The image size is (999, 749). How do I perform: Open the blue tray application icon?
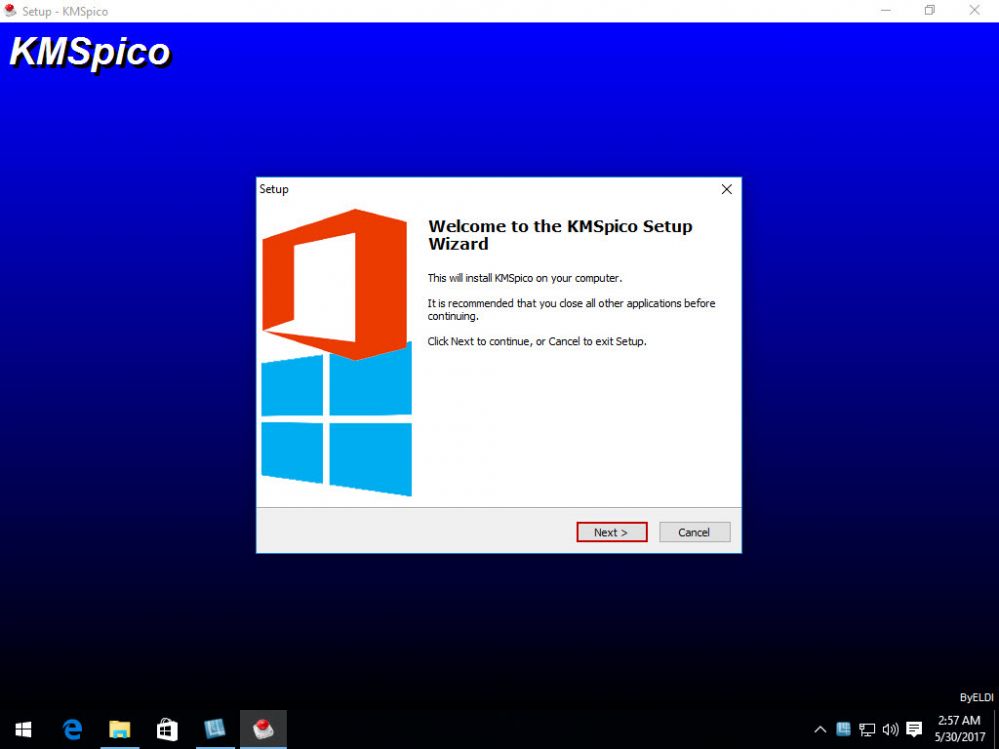point(844,729)
